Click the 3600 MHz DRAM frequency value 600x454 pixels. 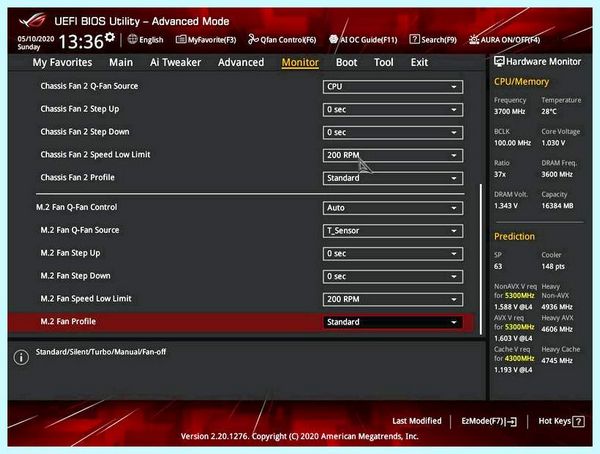pyautogui.click(x=557, y=175)
